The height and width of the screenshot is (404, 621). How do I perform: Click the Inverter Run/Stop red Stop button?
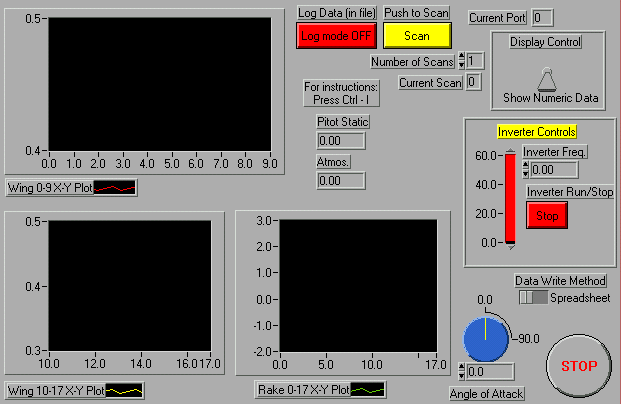point(546,215)
